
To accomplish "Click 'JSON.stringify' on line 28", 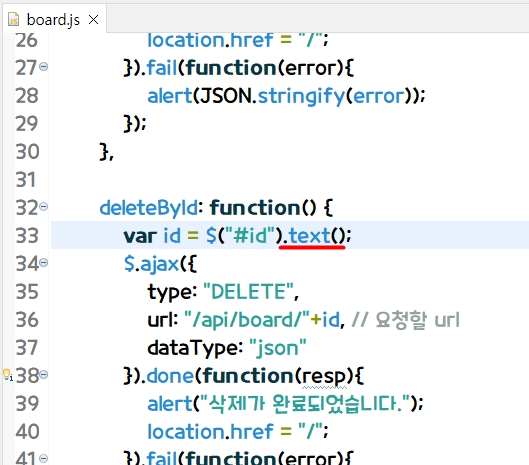I will pyautogui.click(x=272, y=96).
